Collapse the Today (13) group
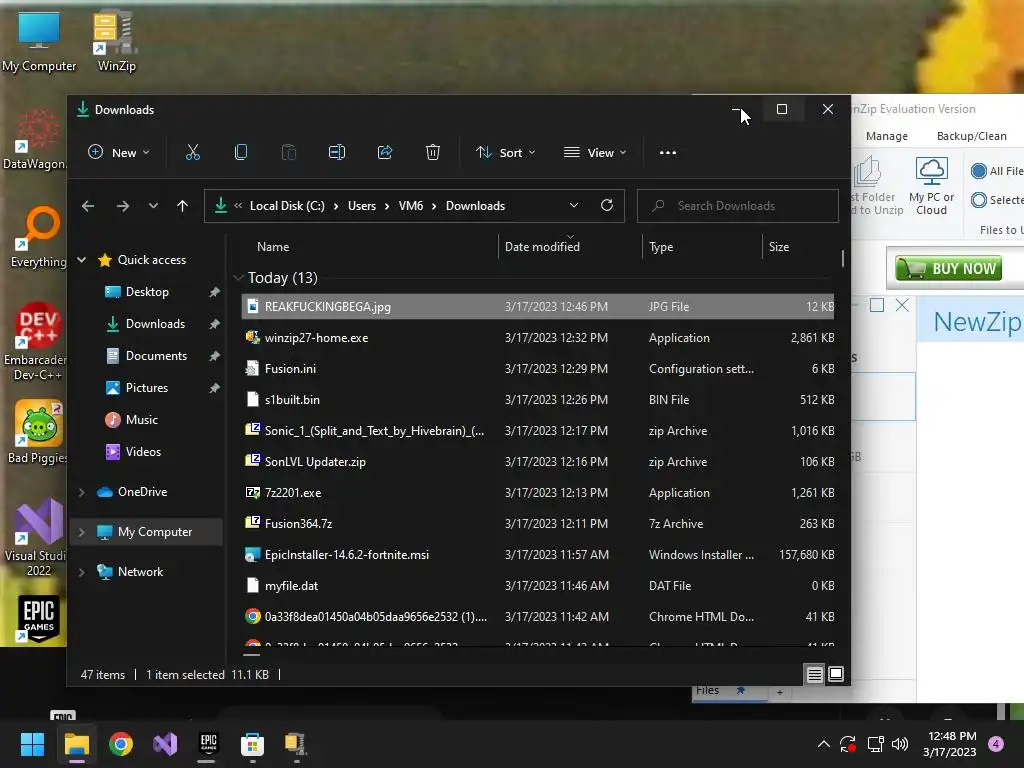This screenshot has width=1024, height=768. click(238, 278)
